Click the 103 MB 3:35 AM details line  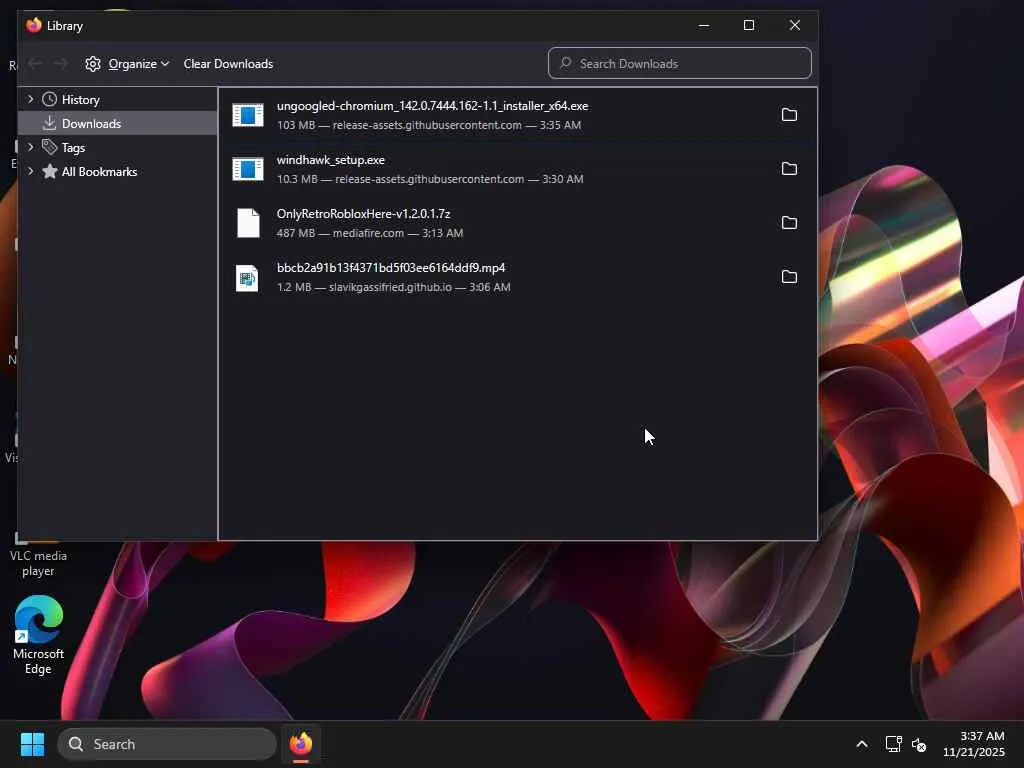[428, 125]
